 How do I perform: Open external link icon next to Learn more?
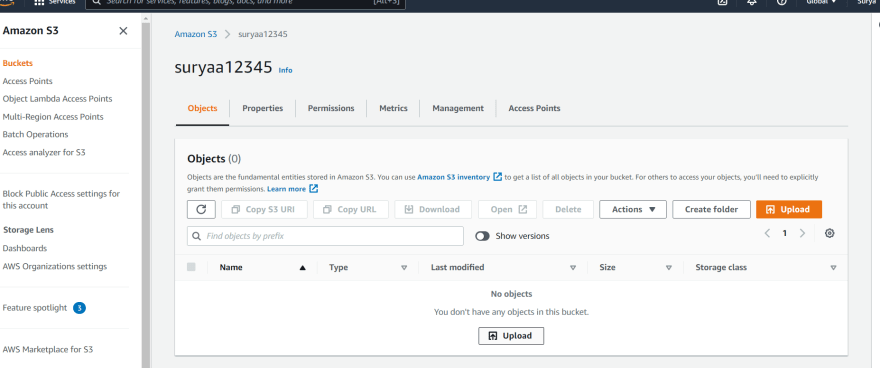313,188
